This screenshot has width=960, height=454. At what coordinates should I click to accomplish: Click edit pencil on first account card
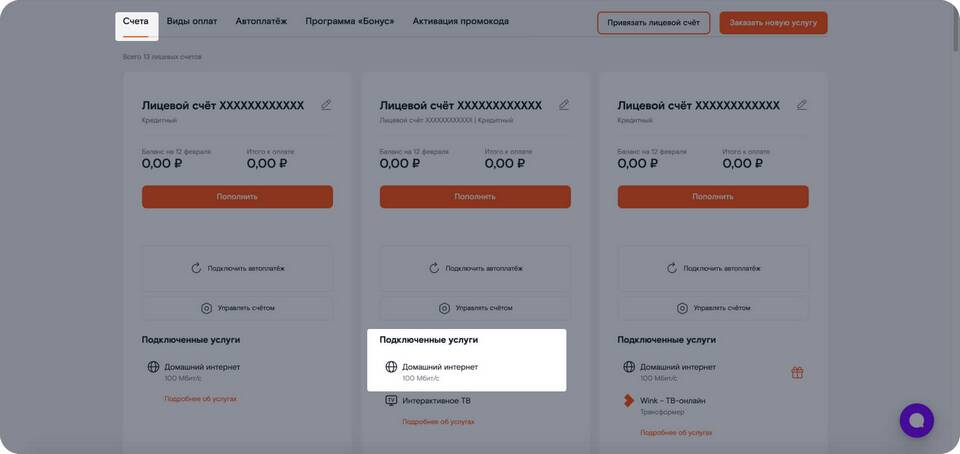click(326, 105)
